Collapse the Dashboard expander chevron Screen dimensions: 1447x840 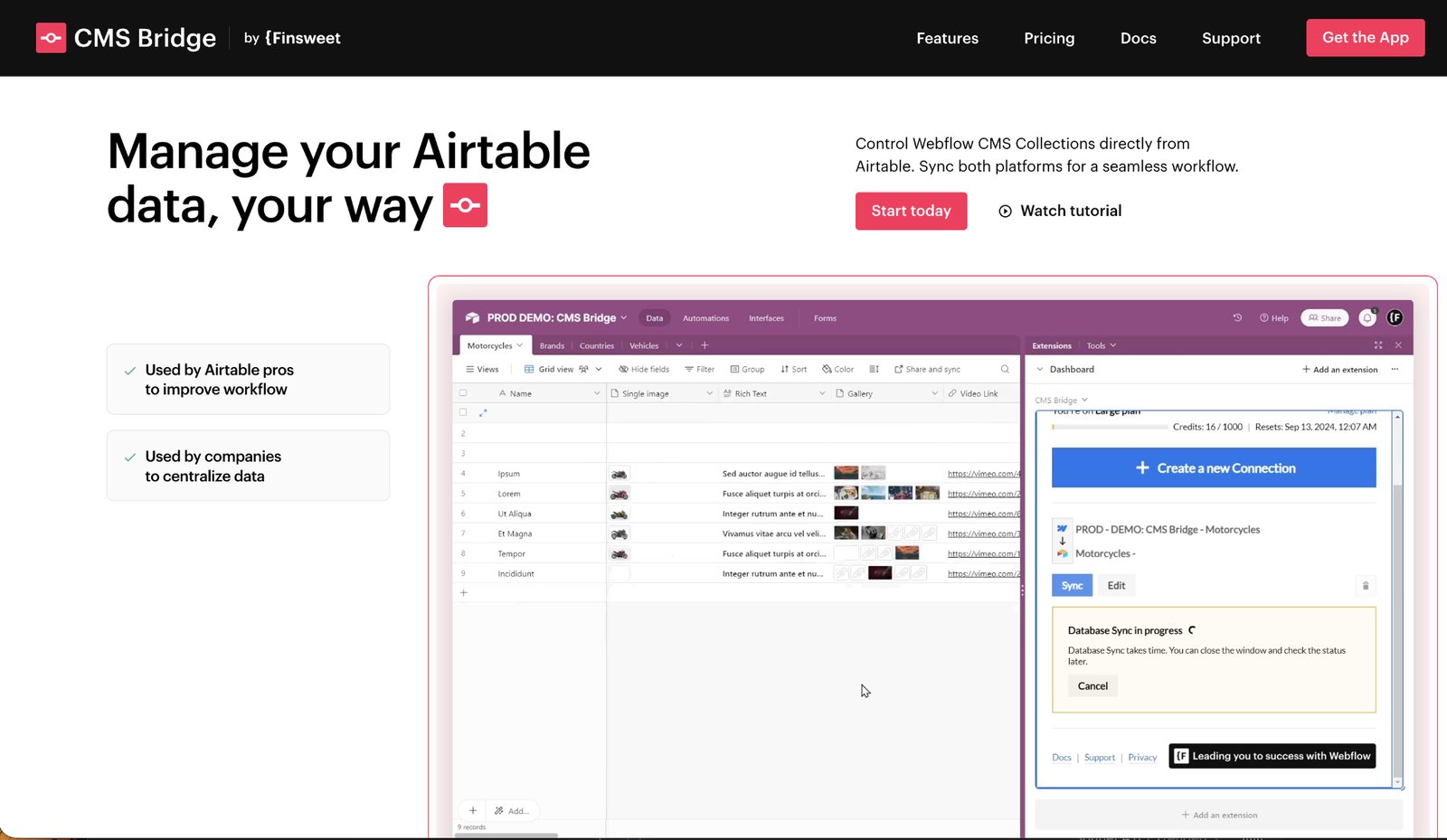pyautogui.click(x=1040, y=369)
